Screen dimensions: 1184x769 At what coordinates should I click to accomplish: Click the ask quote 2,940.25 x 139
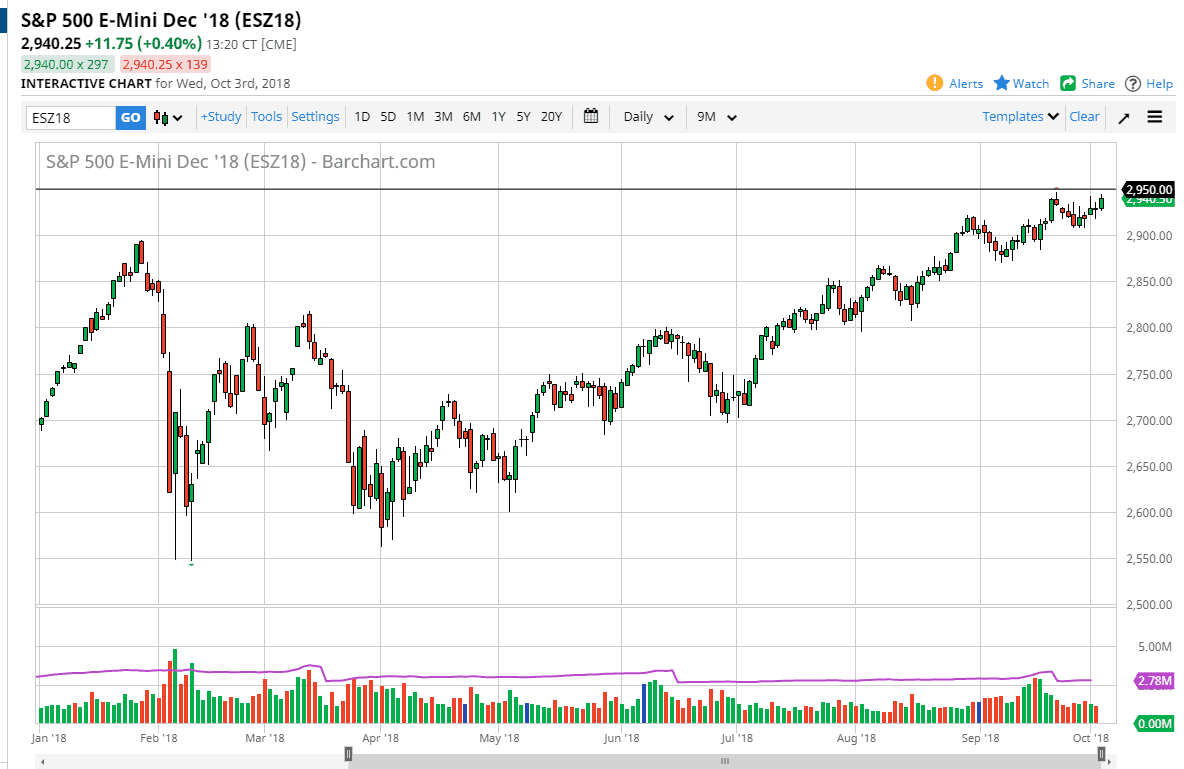(165, 65)
